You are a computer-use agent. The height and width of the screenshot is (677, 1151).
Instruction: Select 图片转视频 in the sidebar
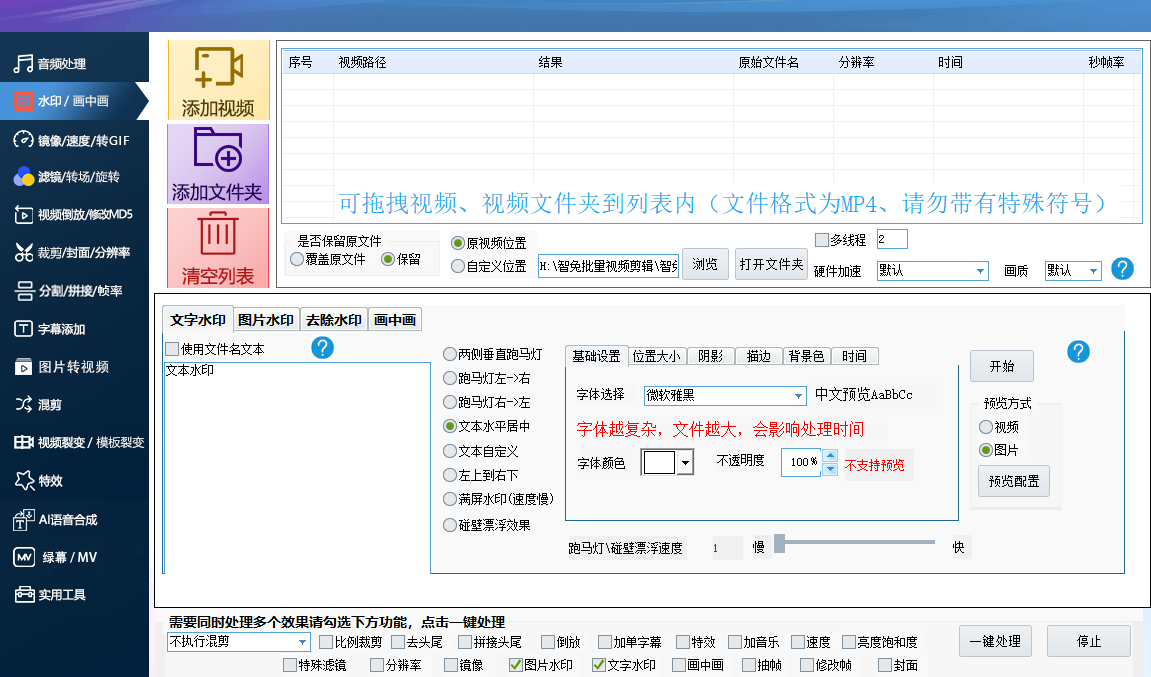coord(73,367)
